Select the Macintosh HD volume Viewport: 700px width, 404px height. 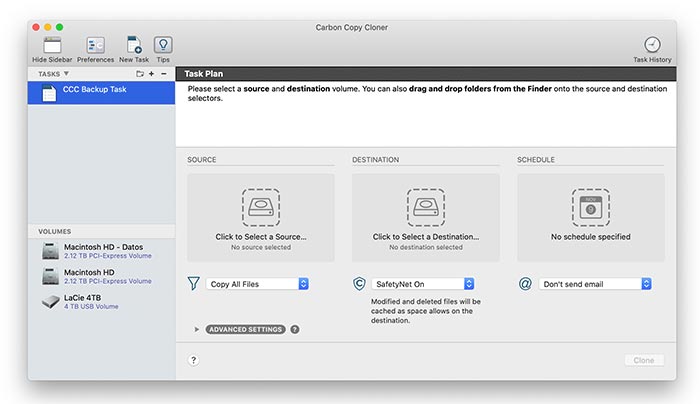pyautogui.click(x=101, y=276)
